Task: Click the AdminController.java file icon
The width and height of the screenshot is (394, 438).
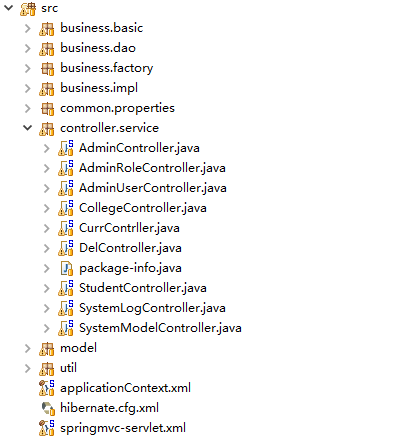Action: [66, 148]
